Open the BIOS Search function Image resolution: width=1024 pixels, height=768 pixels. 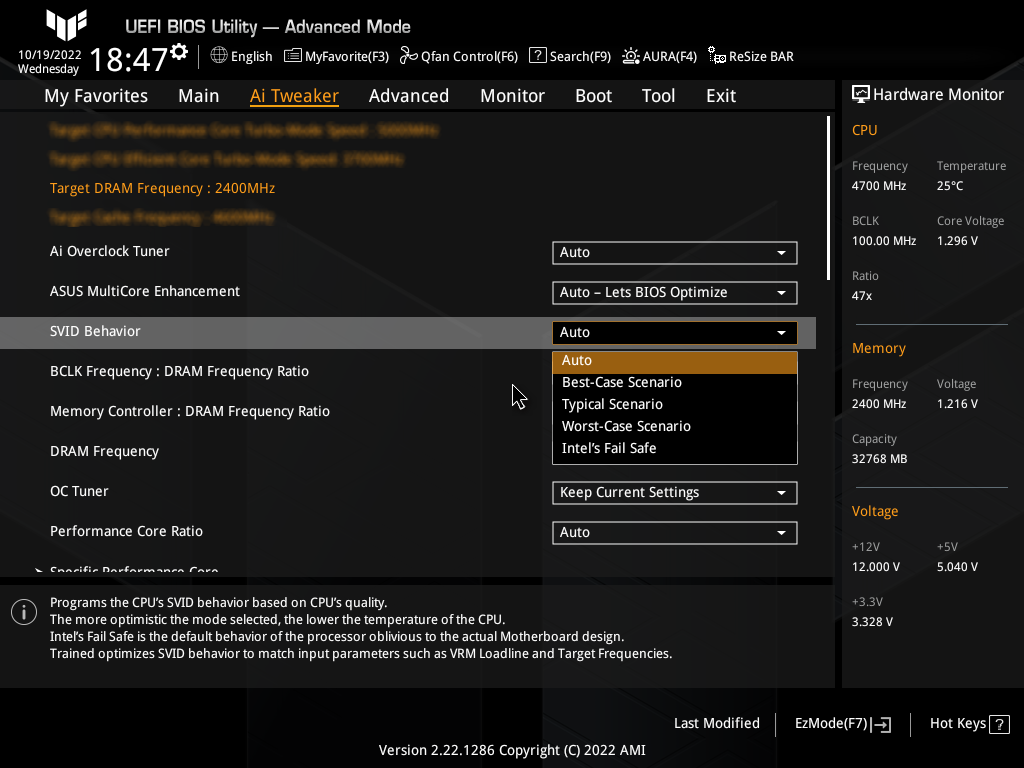click(569, 56)
